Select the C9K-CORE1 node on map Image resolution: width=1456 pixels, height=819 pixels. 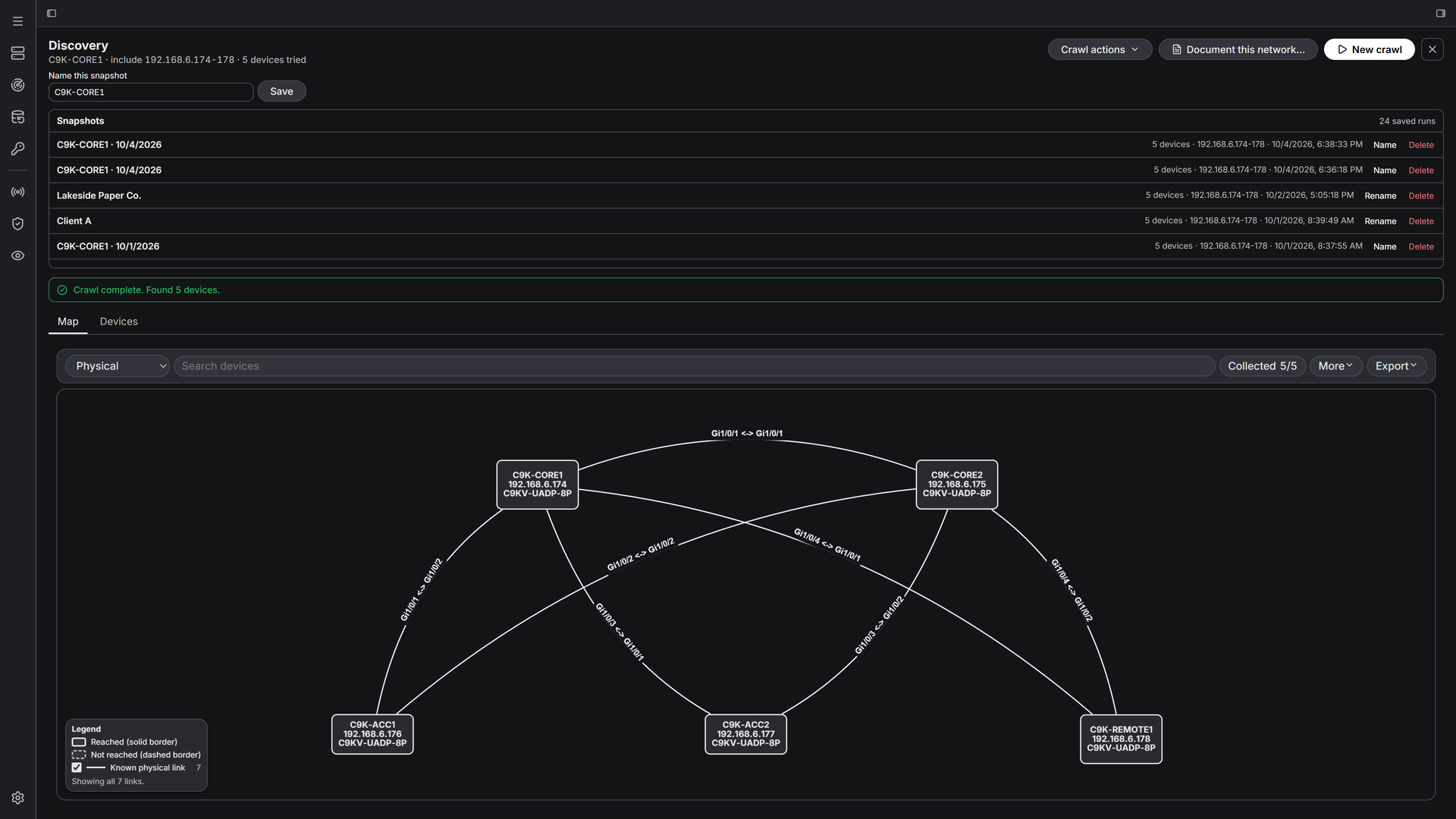pos(537,485)
